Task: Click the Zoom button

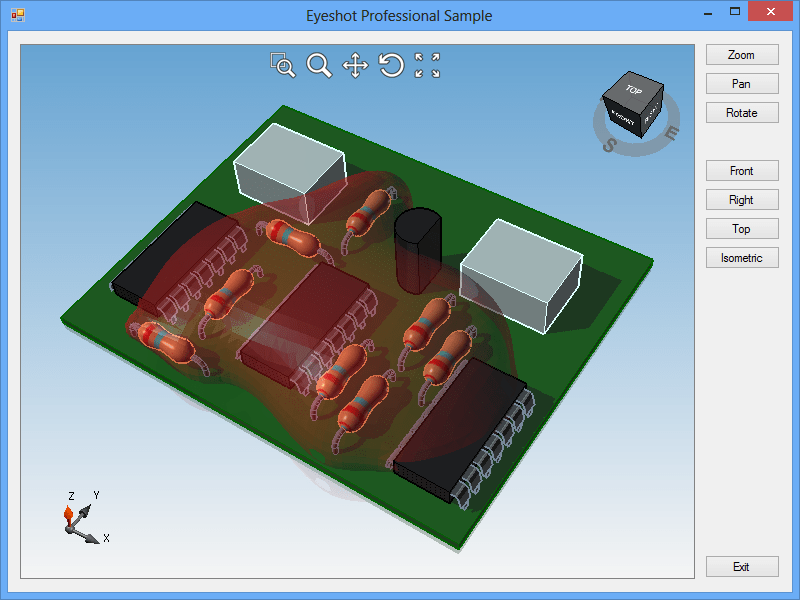Action: (742, 55)
